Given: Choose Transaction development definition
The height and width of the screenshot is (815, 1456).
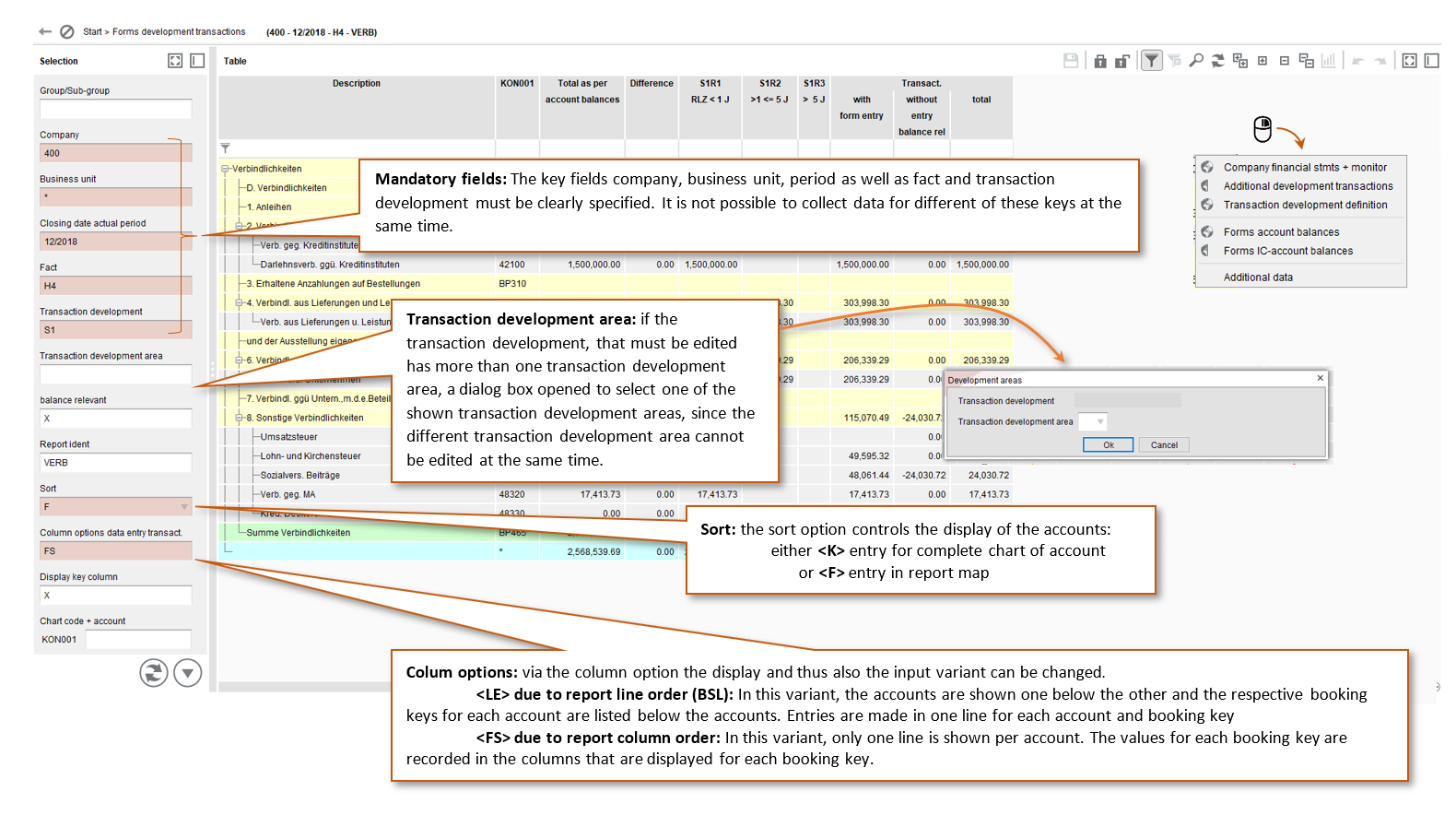Looking at the screenshot, I should pos(1305,206).
